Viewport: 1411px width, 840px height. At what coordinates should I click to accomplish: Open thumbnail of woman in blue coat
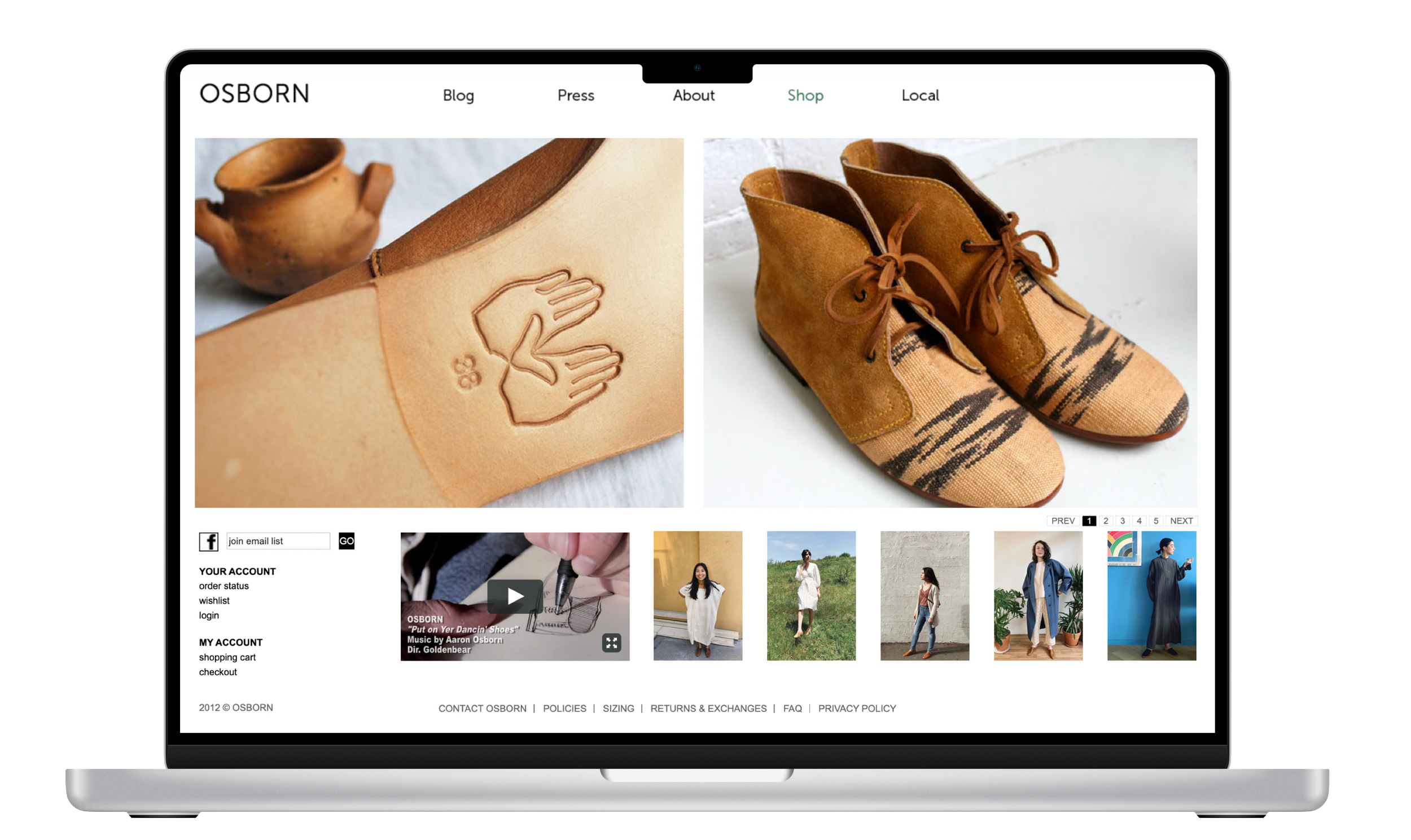pyautogui.click(x=1038, y=596)
